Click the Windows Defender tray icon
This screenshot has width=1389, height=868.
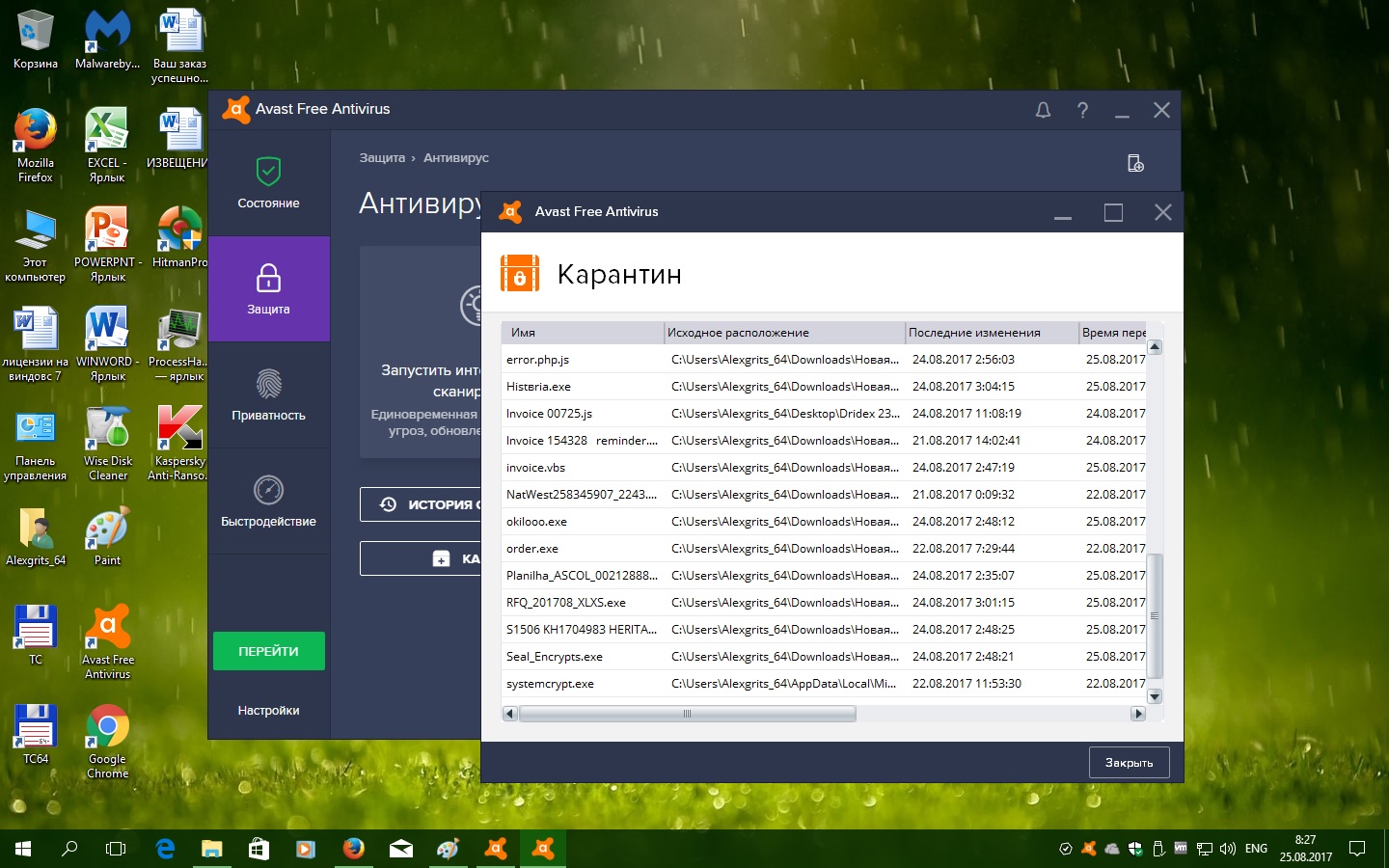pos(1135,849)
